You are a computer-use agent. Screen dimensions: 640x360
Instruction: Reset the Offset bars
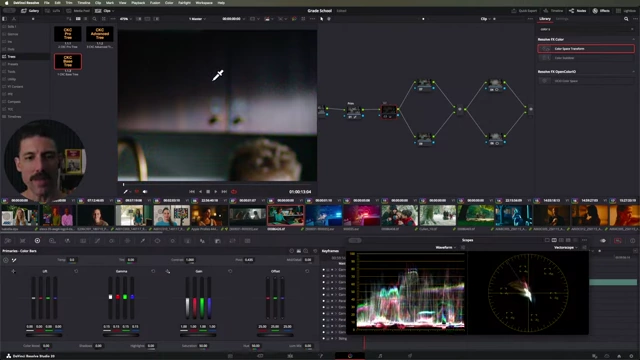click(307, 271)
